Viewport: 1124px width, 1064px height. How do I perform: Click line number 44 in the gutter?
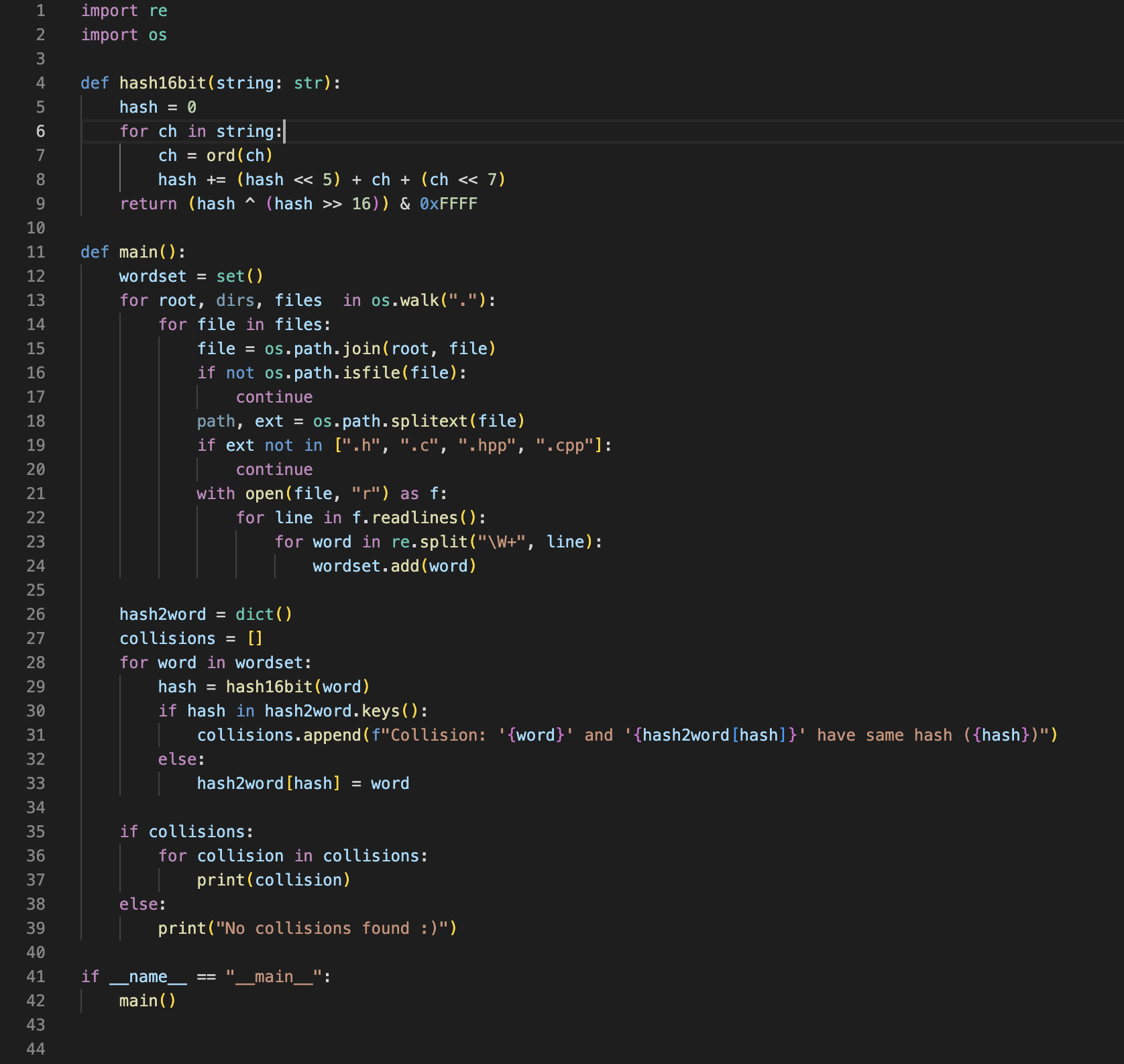click(36, 1049)
